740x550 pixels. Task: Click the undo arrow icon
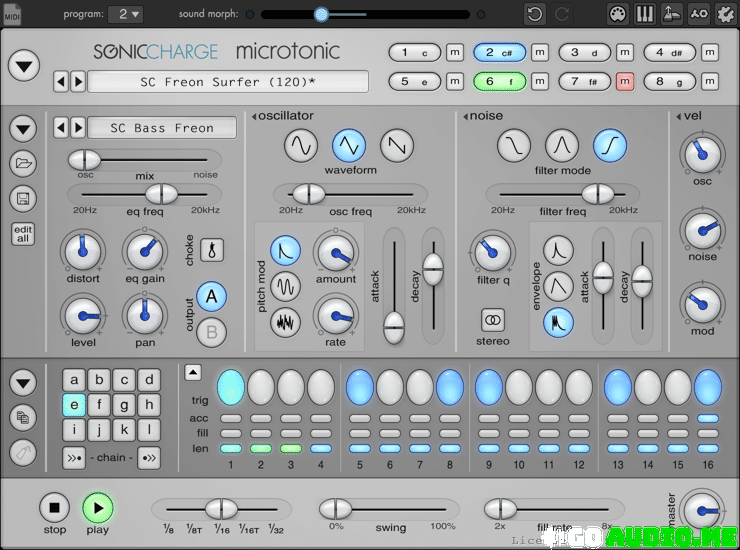pos(535,14)
